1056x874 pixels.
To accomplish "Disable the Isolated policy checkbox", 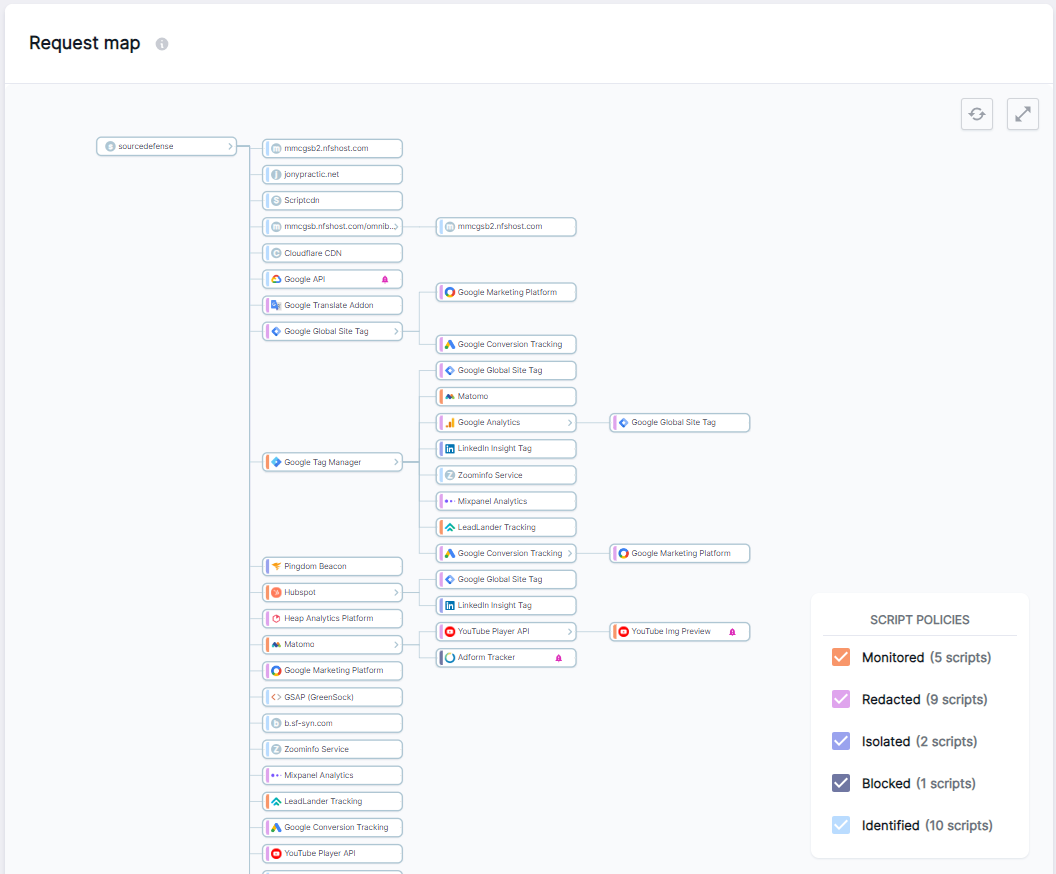I will coord(840,741).
